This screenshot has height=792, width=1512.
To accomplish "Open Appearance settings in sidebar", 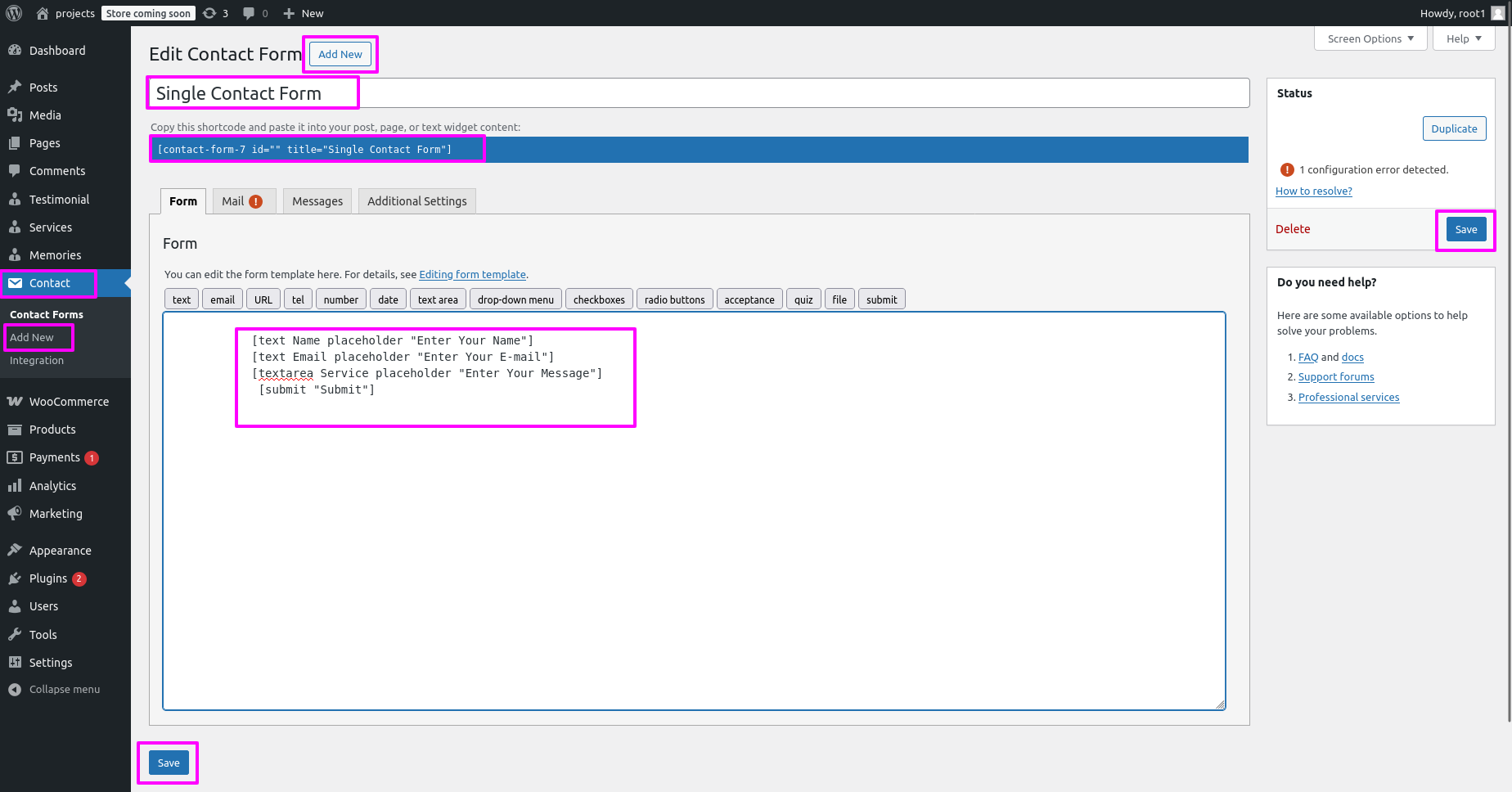I will click(x=60, y=551).
